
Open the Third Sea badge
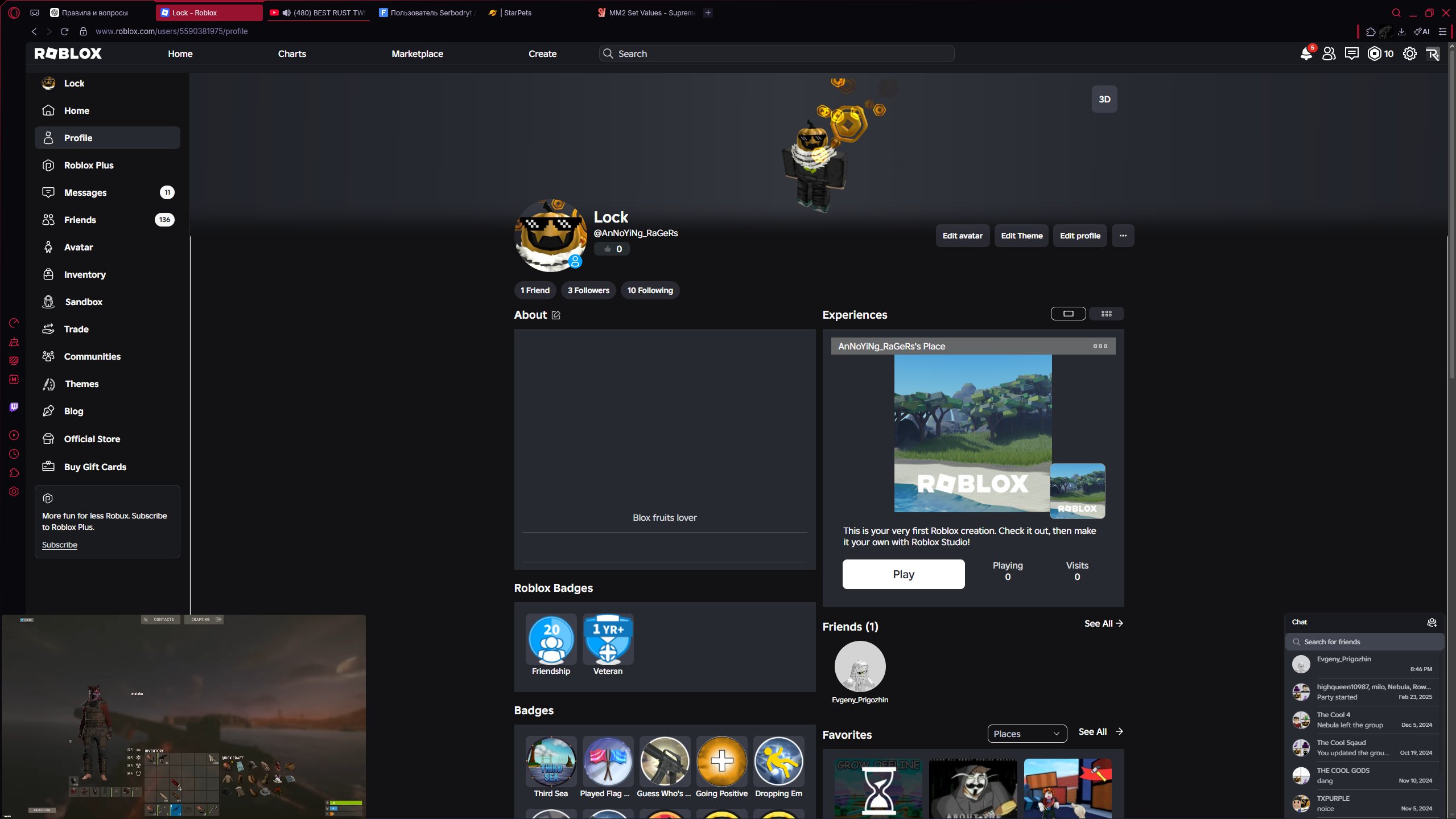coord(551,762)
